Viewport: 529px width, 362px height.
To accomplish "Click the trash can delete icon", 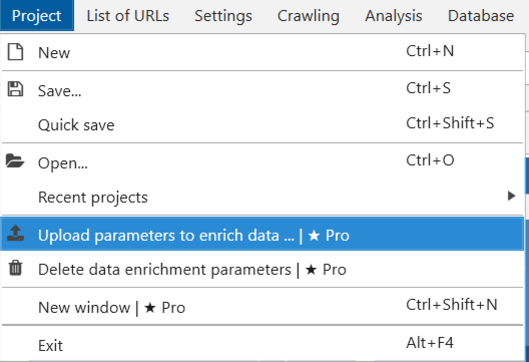I will coord(15,268).
